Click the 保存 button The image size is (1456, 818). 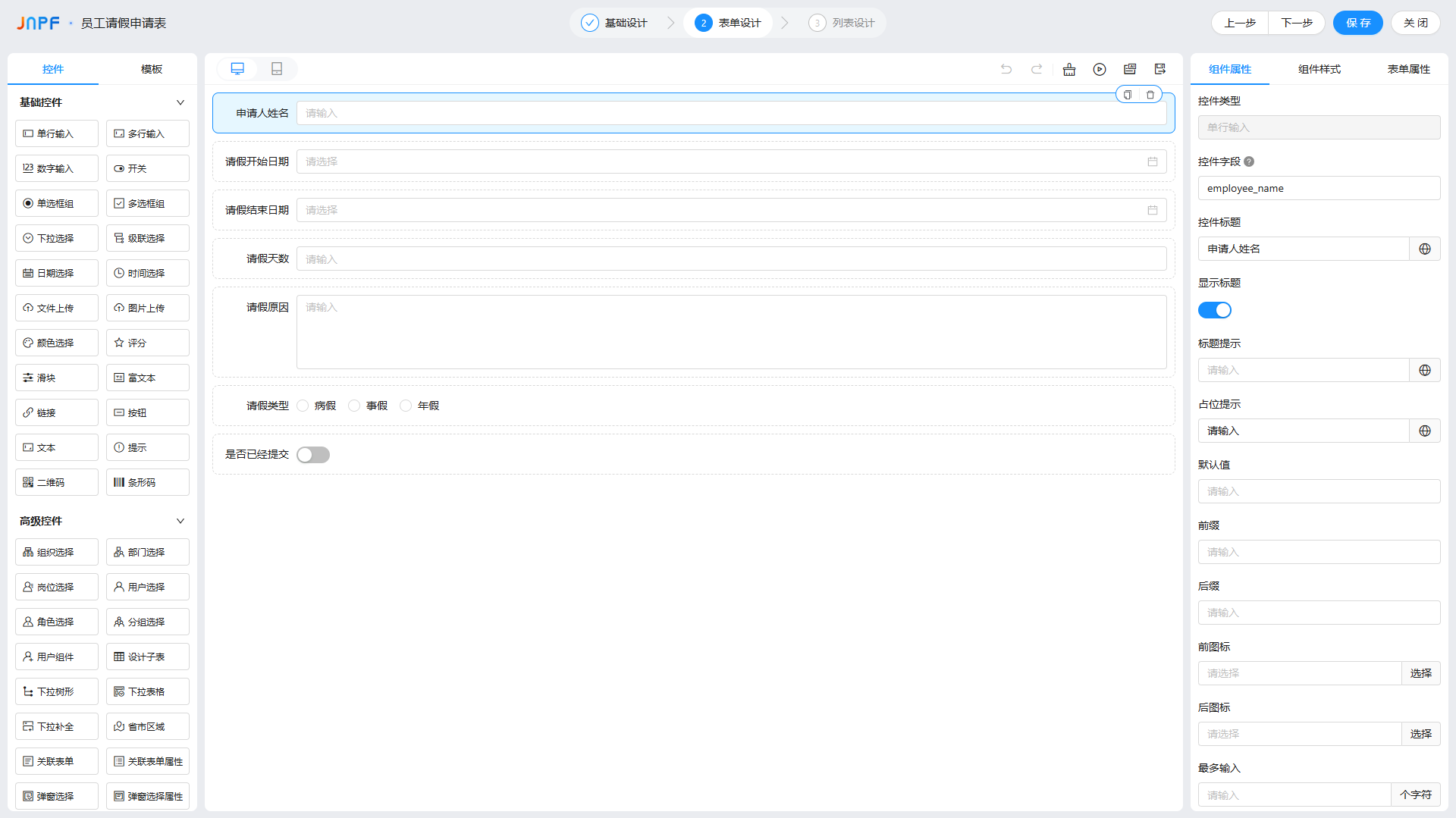(1357, 23)
